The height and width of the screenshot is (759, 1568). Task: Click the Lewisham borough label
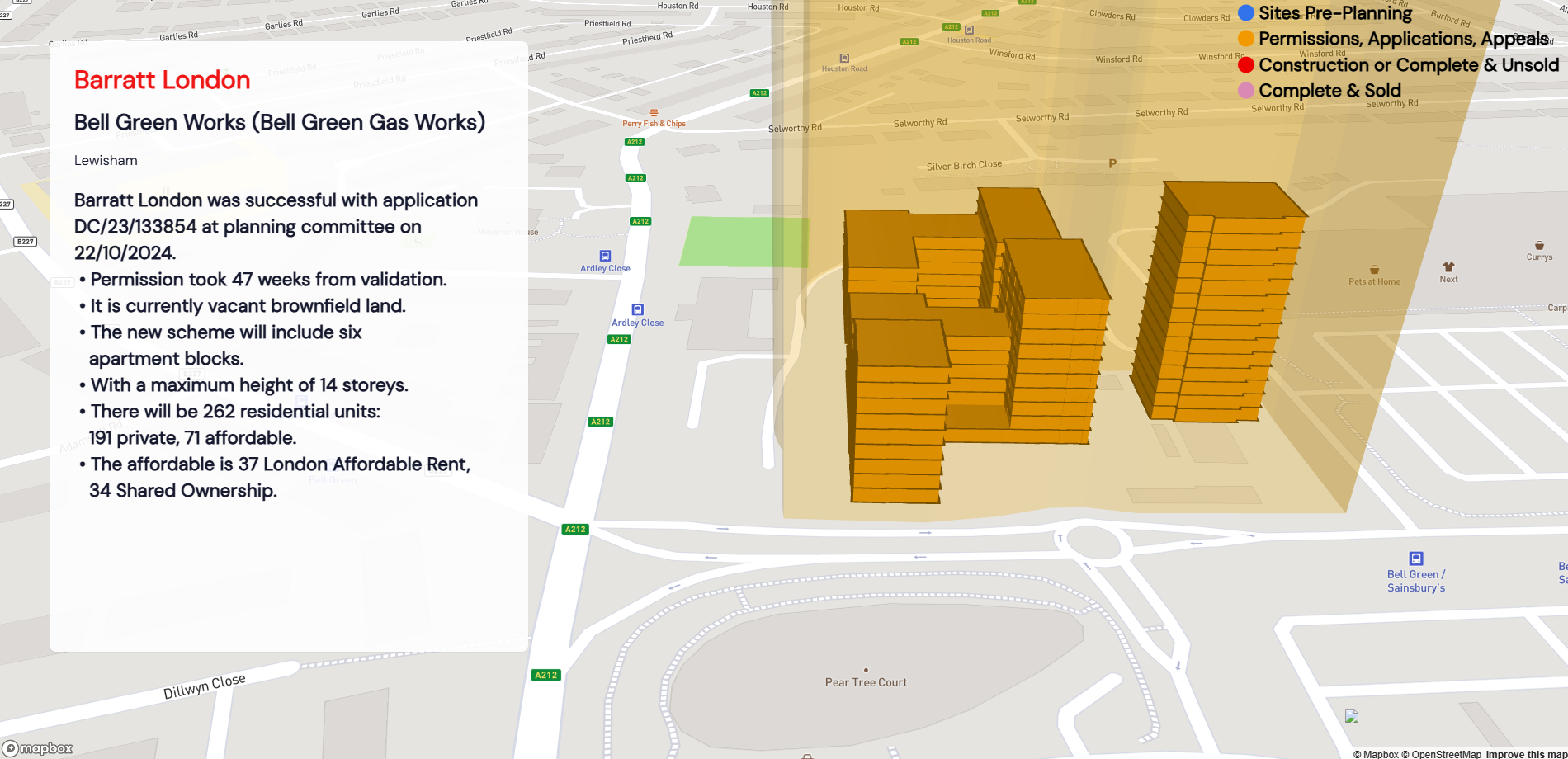pos(106,160)
